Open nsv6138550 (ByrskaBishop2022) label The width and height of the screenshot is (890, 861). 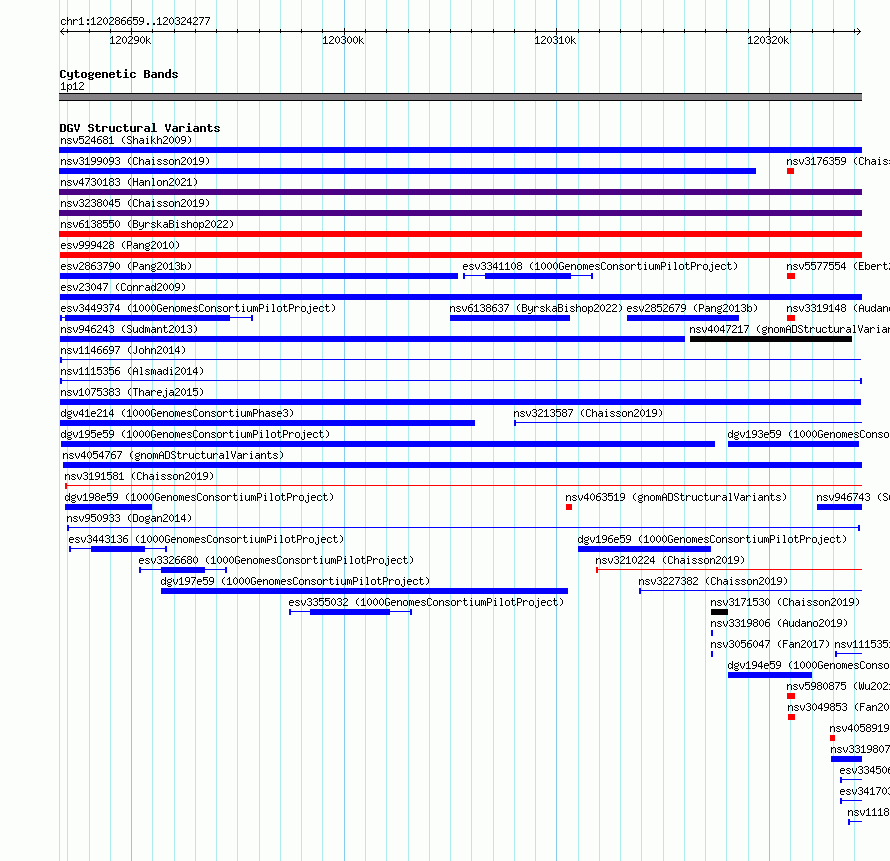147,224
